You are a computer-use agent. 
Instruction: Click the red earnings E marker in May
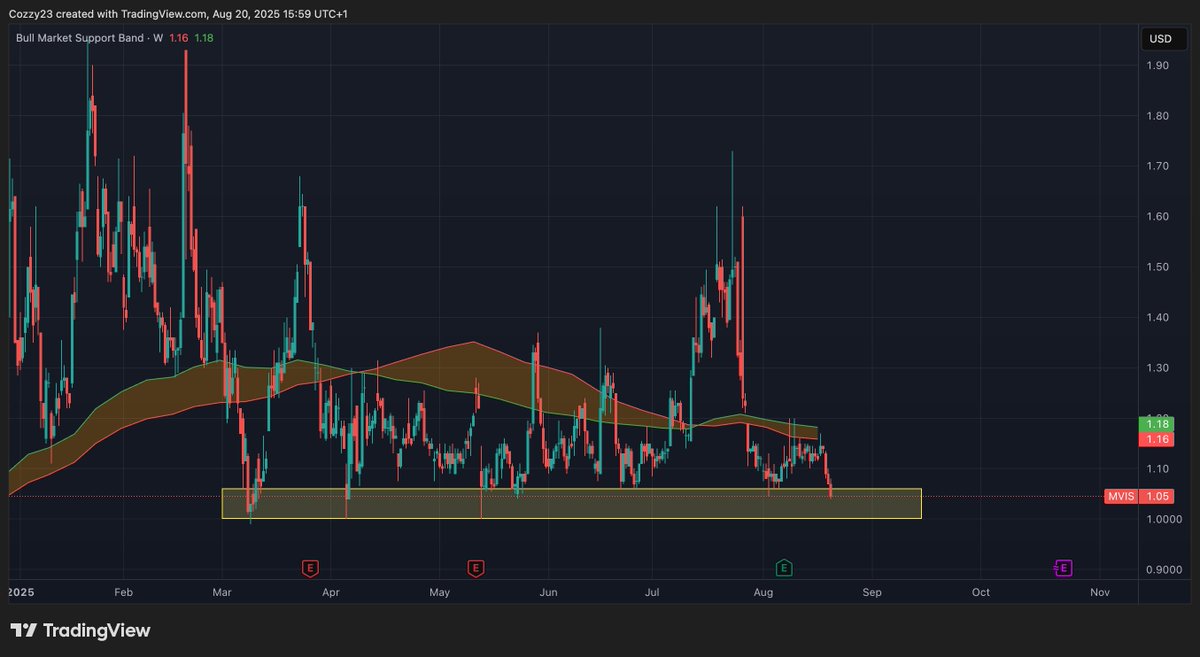click(x=476, y=568)
